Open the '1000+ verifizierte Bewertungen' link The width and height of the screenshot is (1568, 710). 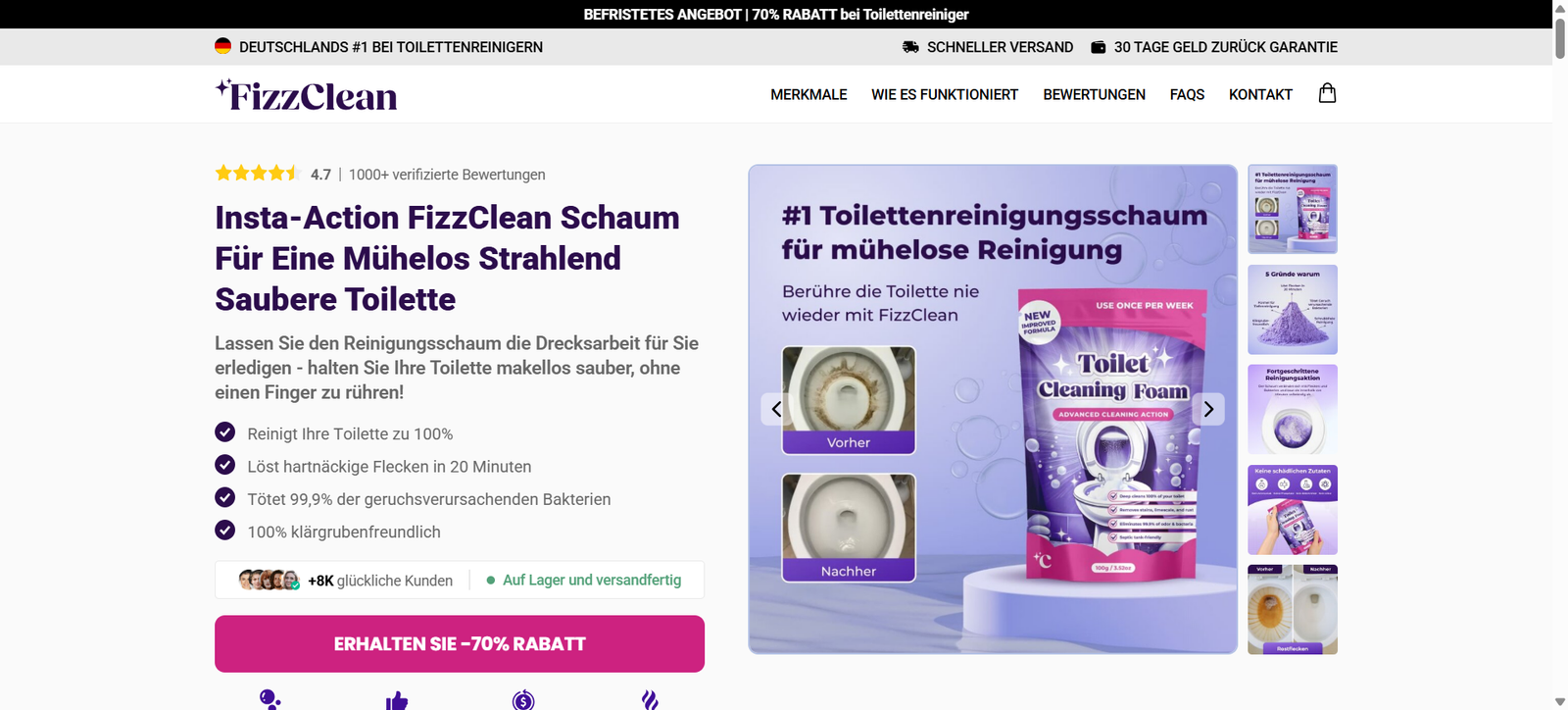coord(447,175)
